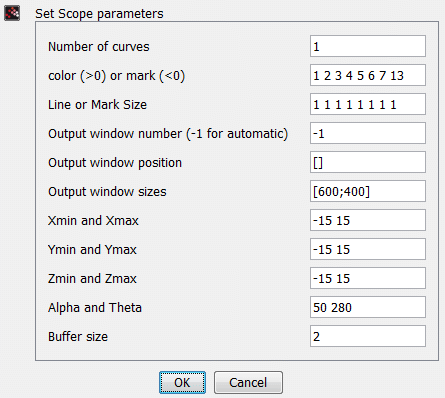The image size is (445, 398).
Task: Click the Xmin and Xmax field
Action: pyautogui.click(x=368, y=220)
